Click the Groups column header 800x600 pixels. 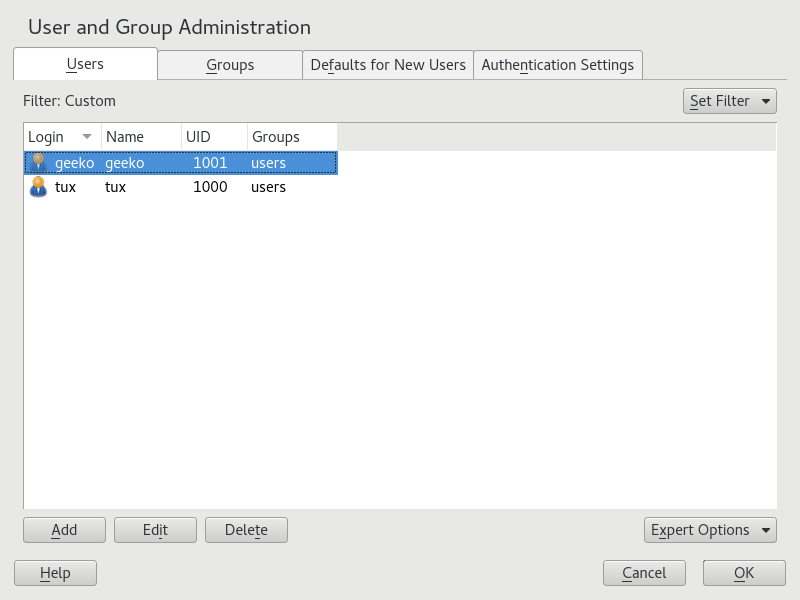tap(290, 137)
